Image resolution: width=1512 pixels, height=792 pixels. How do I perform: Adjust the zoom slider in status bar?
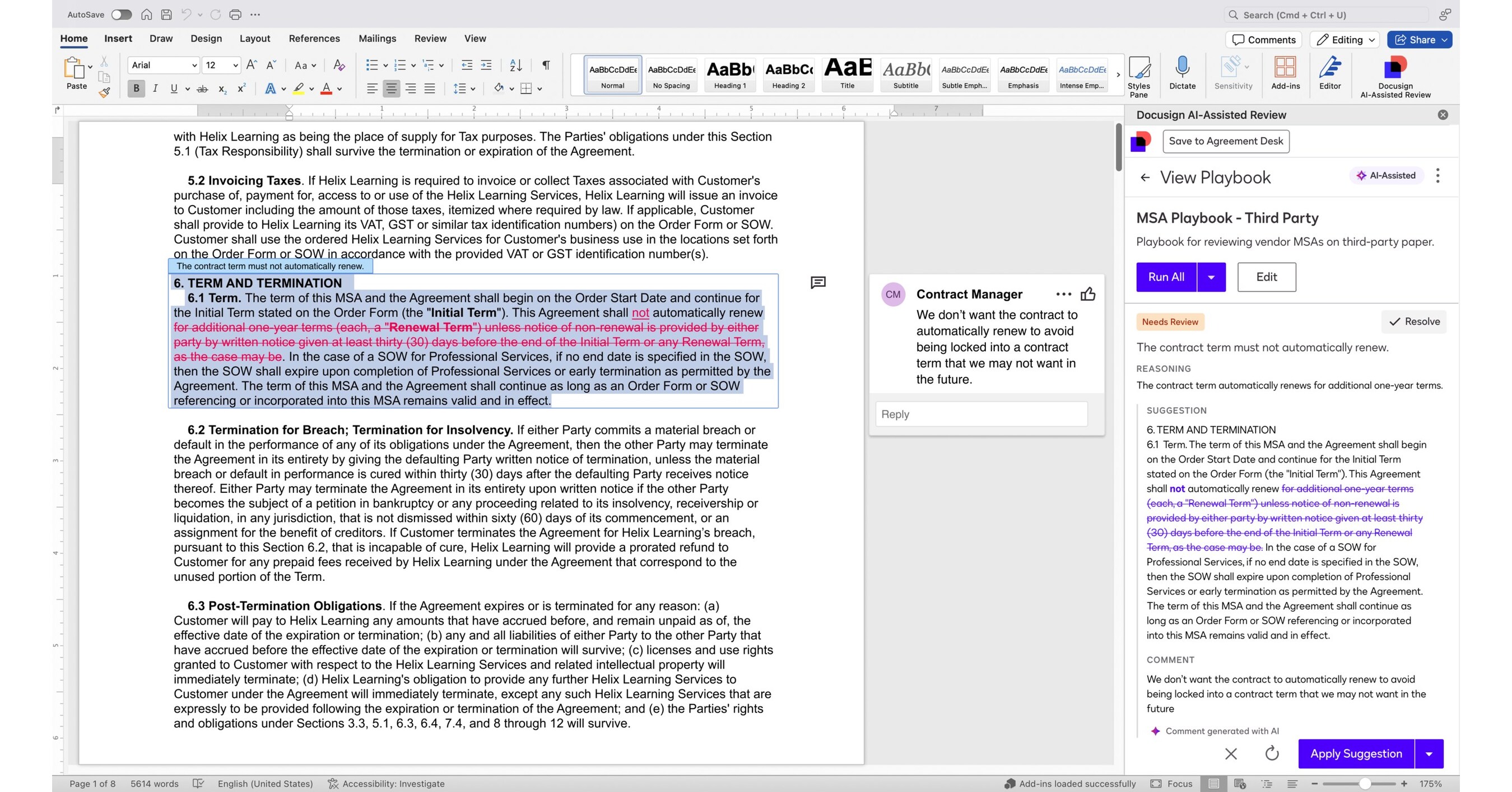[x=1365, y=784]
